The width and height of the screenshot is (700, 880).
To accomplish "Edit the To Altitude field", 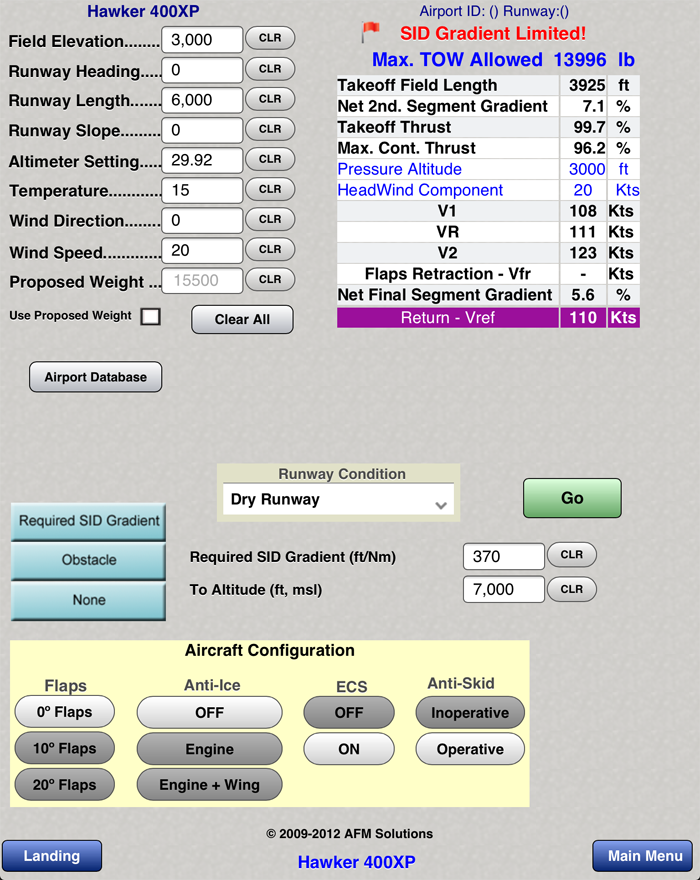I will [504, 589].
